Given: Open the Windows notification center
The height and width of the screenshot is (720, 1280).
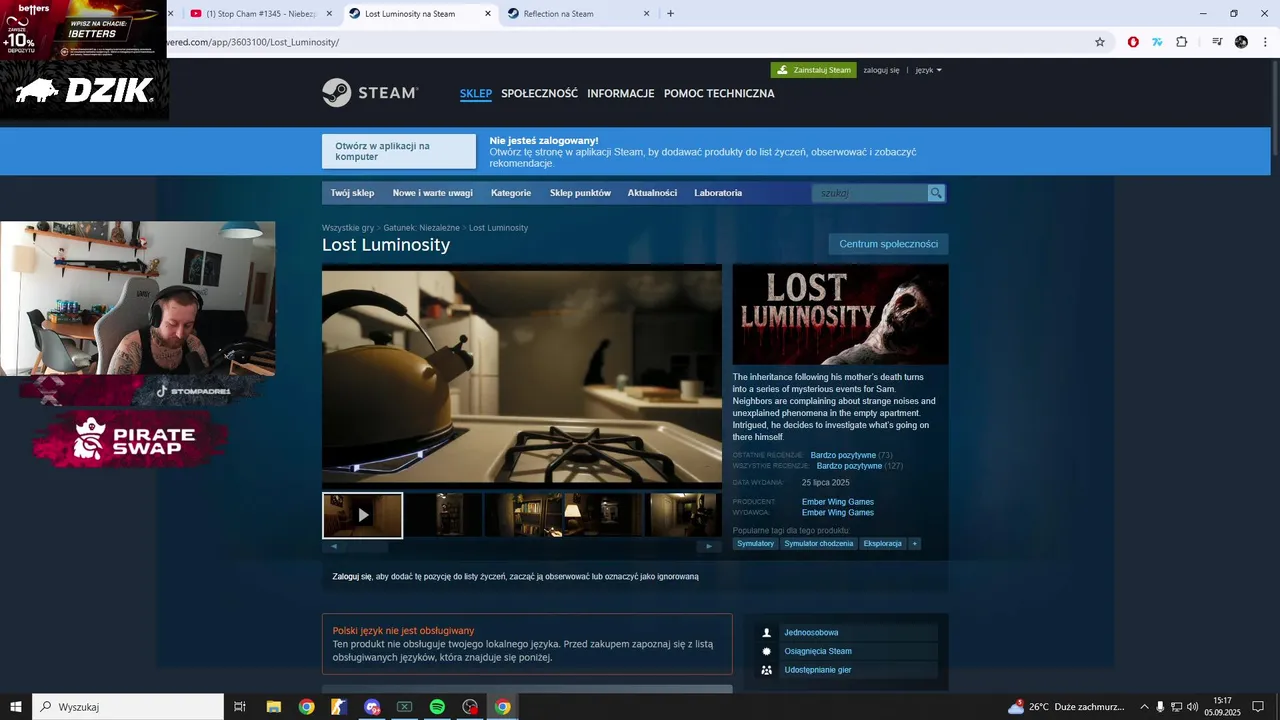Looking at the screenshot, I should (x=1258, y=707).
